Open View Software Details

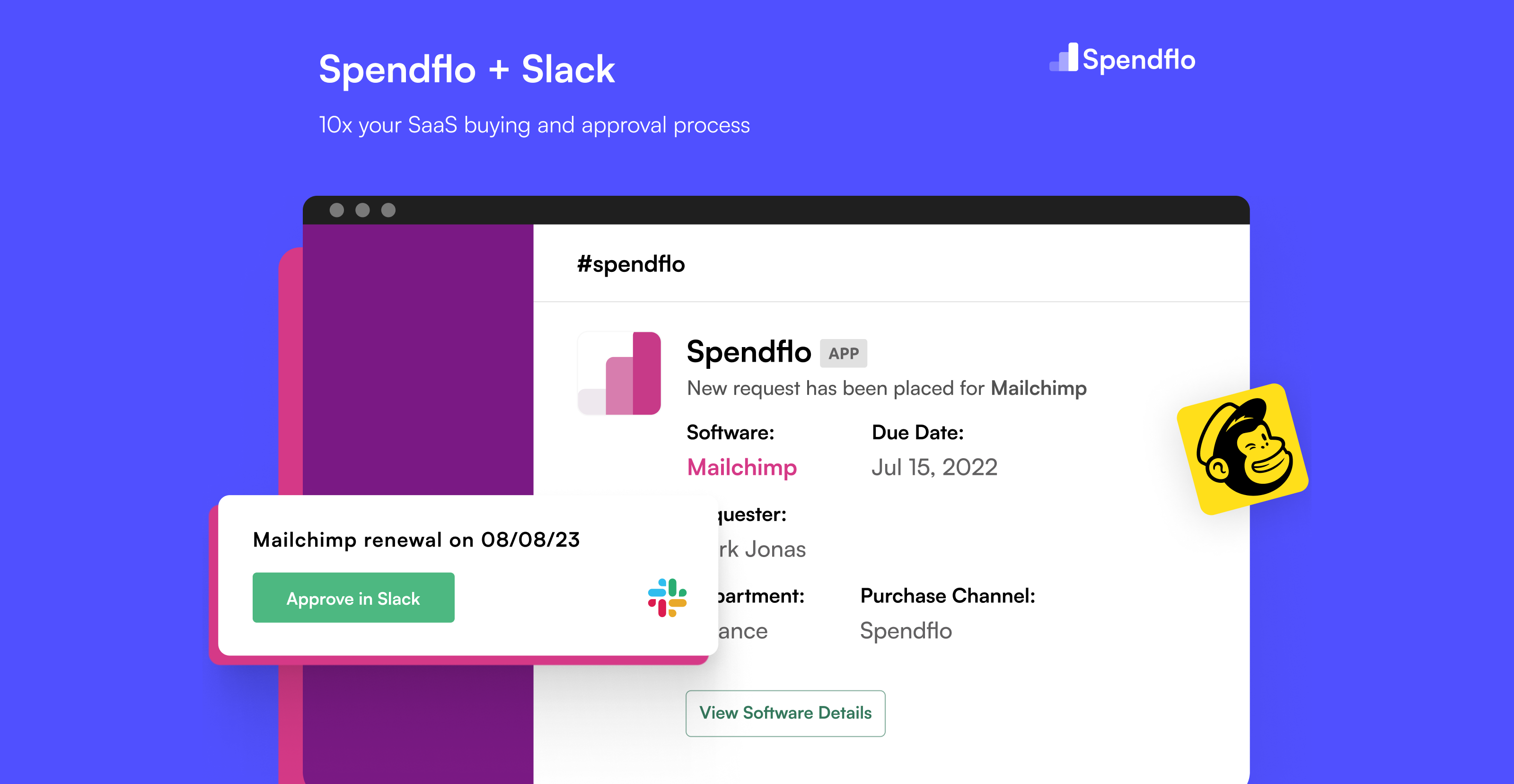tap(785, 713)
